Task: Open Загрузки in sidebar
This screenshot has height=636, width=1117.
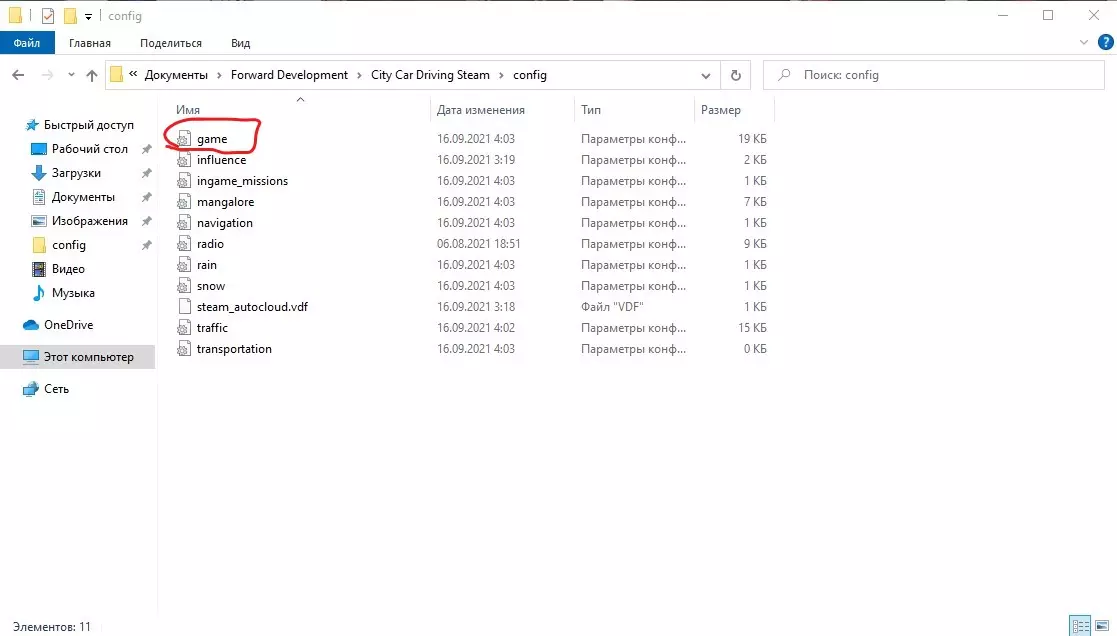Action: click(x=76, y=173)
